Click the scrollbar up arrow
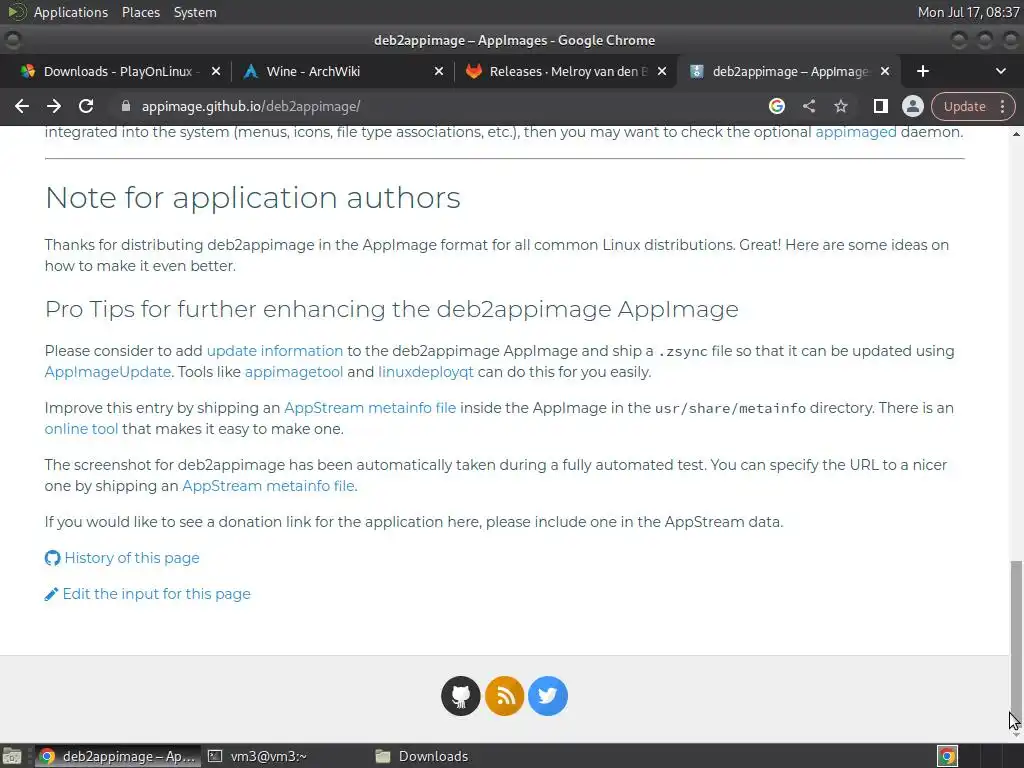Image resolution: width=1024 pixels, height=768 pixels. [1016, 134]
